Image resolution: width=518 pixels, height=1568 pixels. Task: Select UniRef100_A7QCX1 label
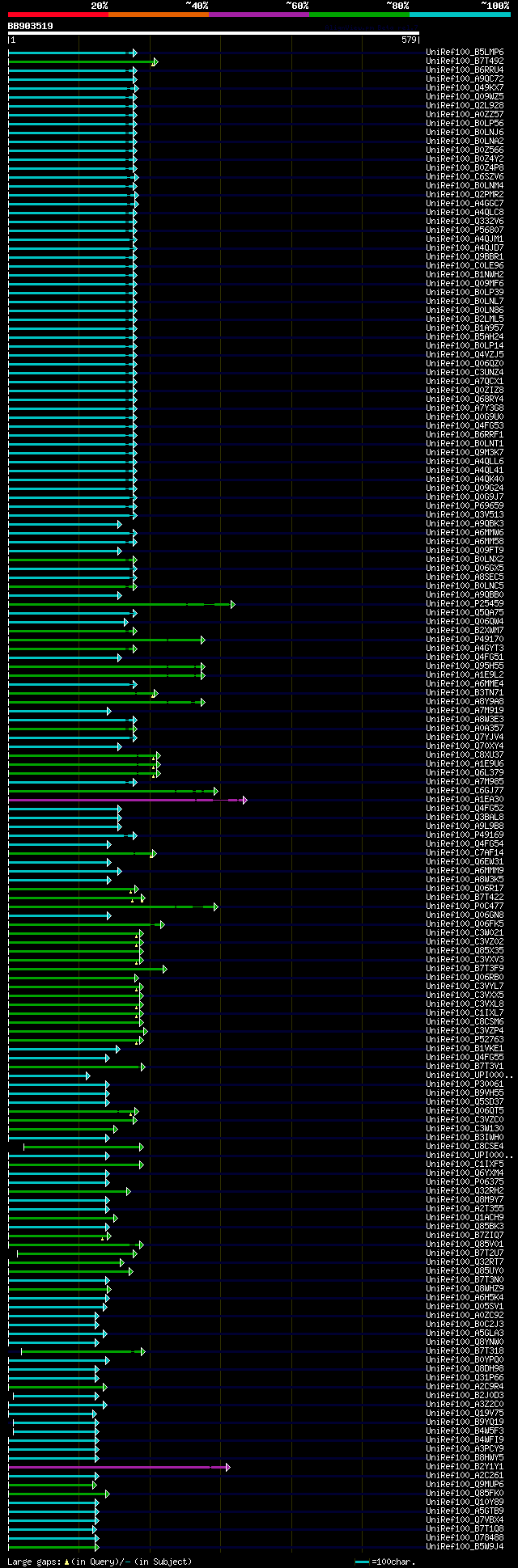[465, 382]
